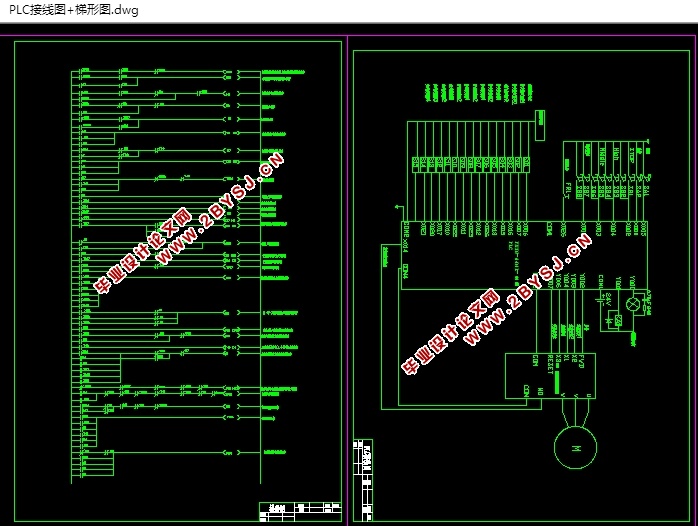The image size is (698, 526).
Task: Click the PLC接线图+梯形图.dwg file title
Action: (x=73, y=10)
